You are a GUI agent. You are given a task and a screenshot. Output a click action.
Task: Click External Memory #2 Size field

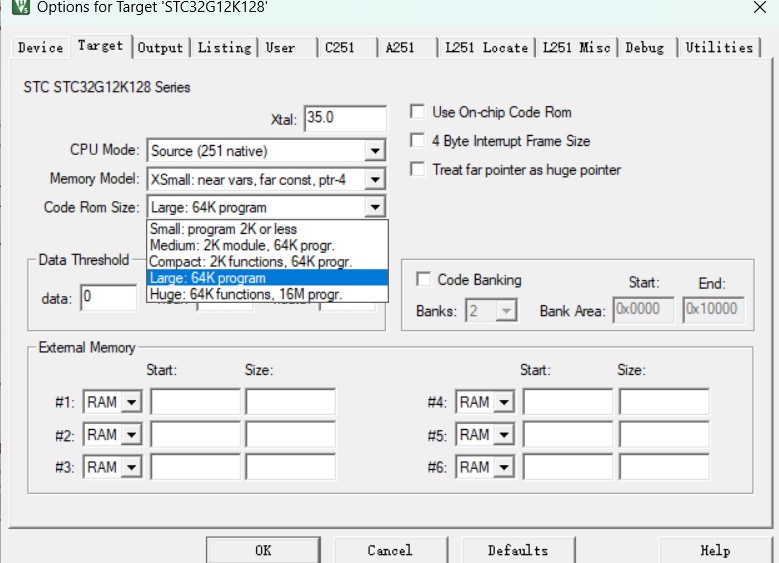[291, 434]
